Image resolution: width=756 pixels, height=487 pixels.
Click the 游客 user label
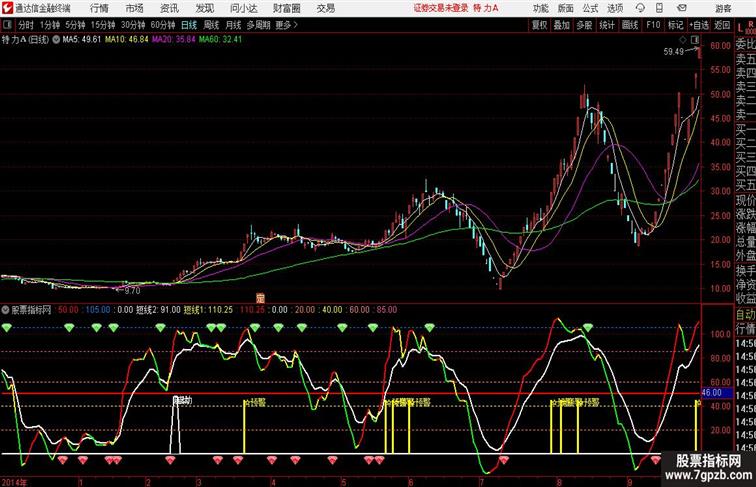pos(723,8)
